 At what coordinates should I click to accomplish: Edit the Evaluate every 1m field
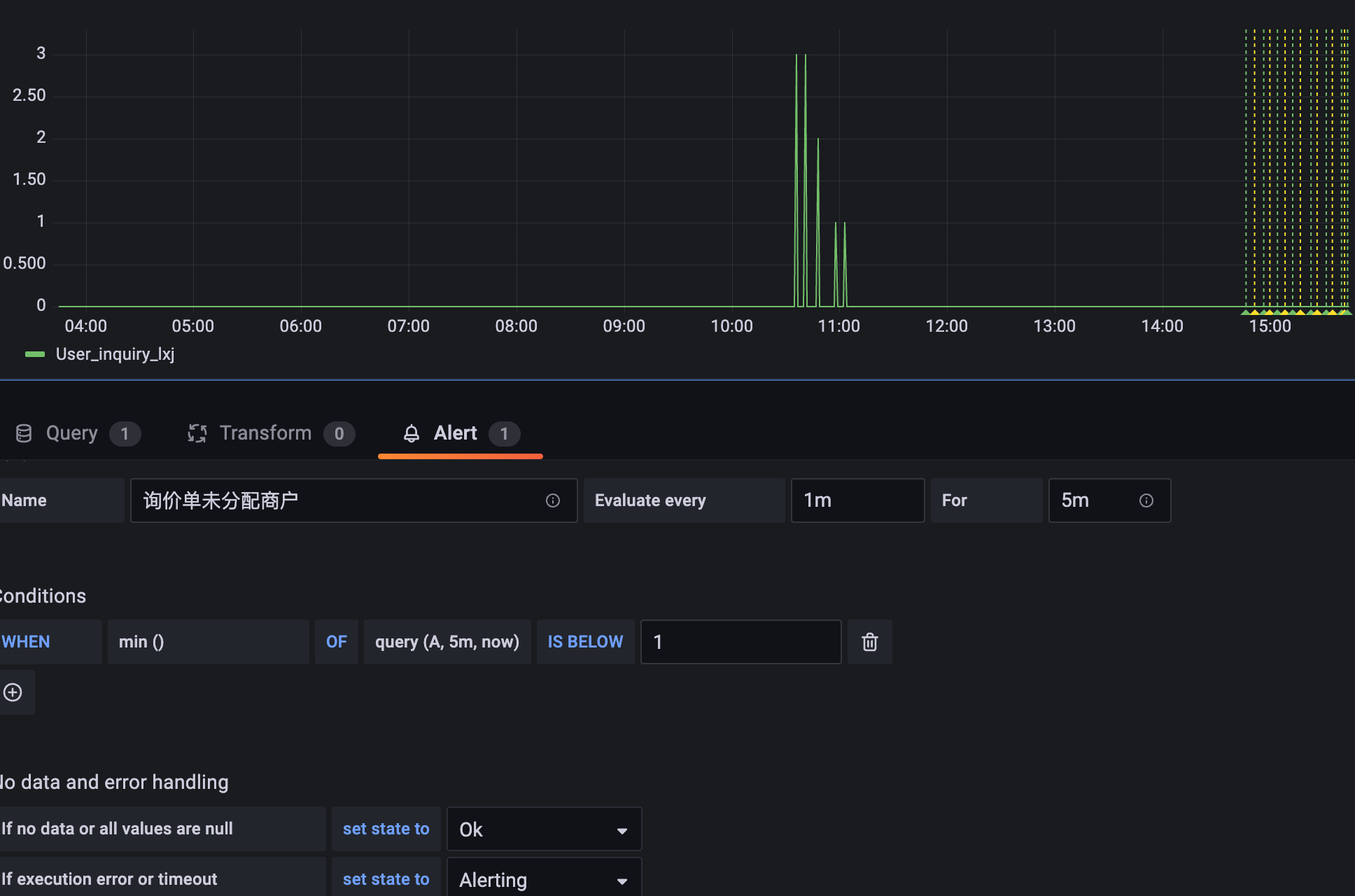tap(858, 500)
